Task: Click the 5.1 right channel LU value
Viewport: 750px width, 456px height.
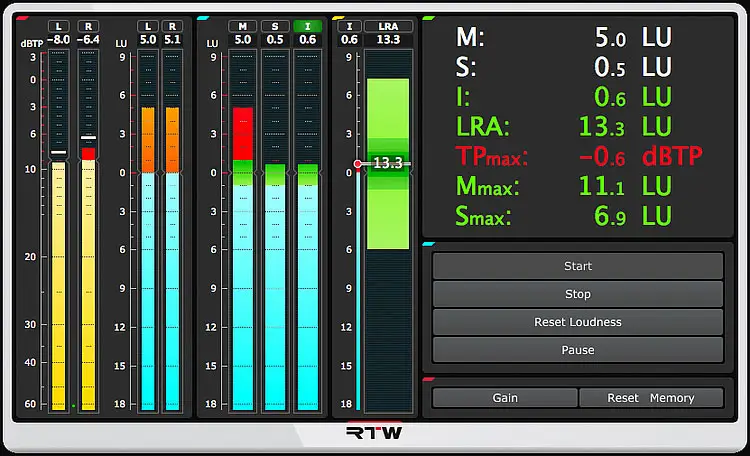Action: pos(172,40)
